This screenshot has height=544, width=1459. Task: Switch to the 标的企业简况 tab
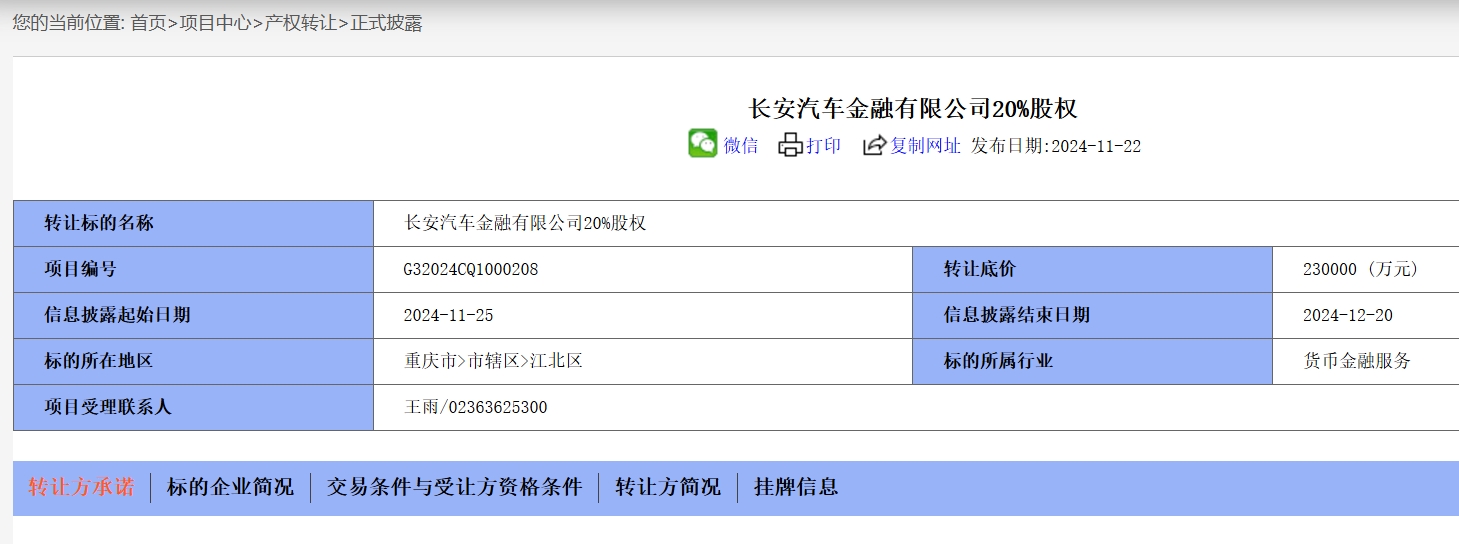coord(230,487)
